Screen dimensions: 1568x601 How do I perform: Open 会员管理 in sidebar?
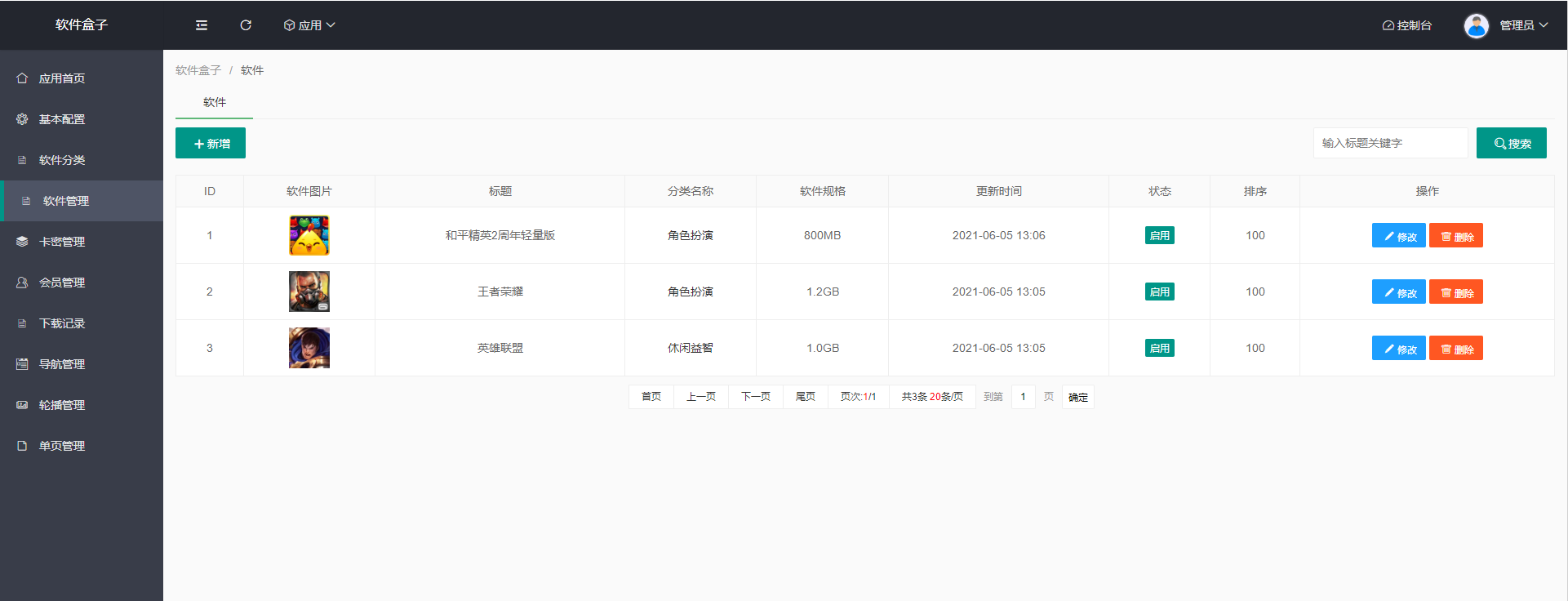[62, 283]
